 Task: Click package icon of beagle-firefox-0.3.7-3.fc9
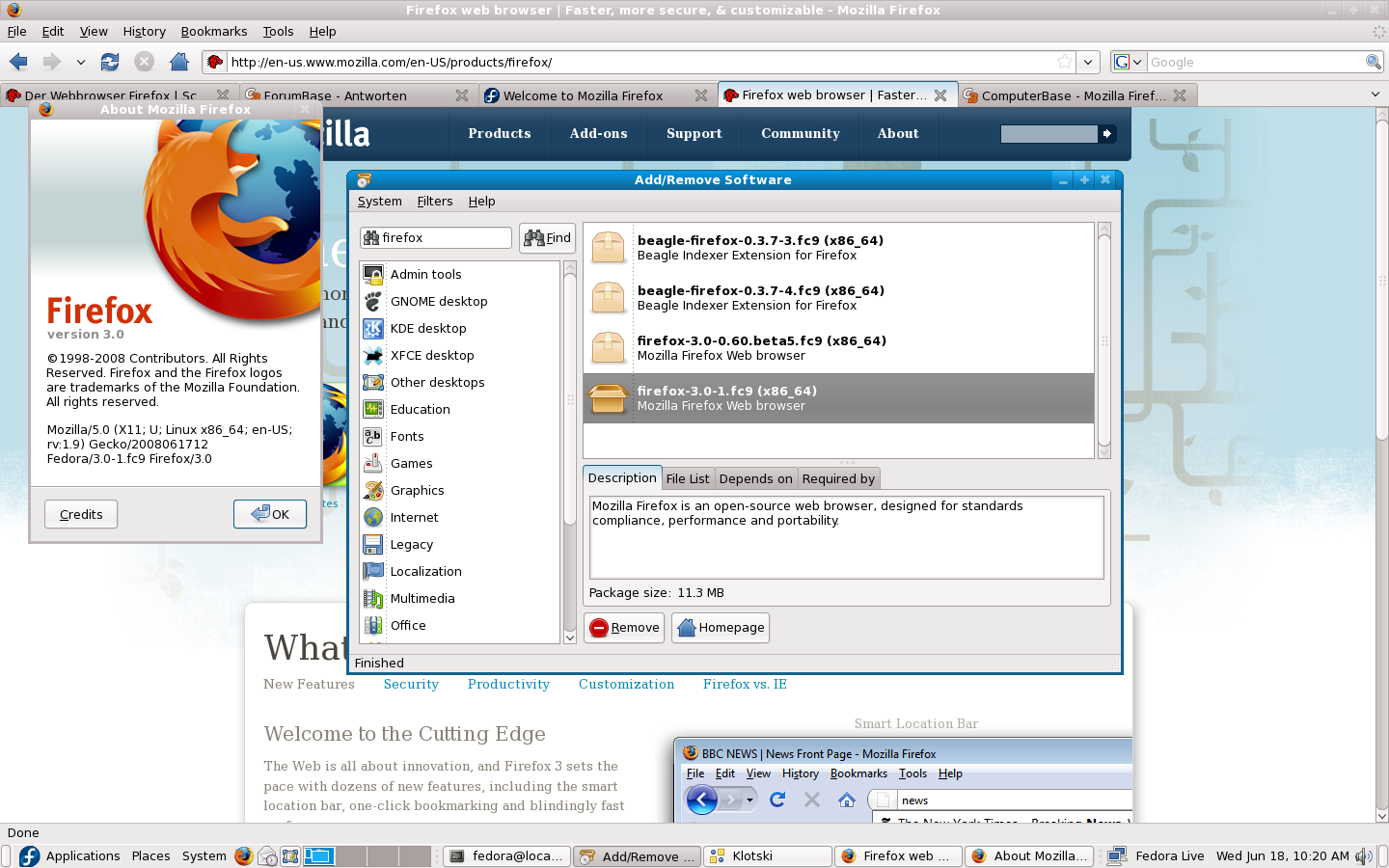click(x=608, y=247)
